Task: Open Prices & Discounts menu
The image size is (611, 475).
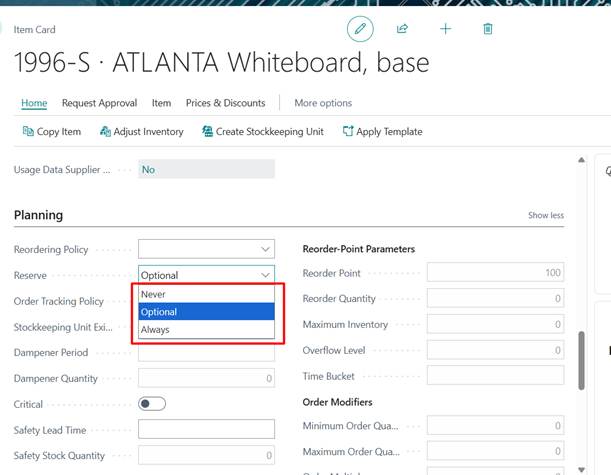Action: 225,103
